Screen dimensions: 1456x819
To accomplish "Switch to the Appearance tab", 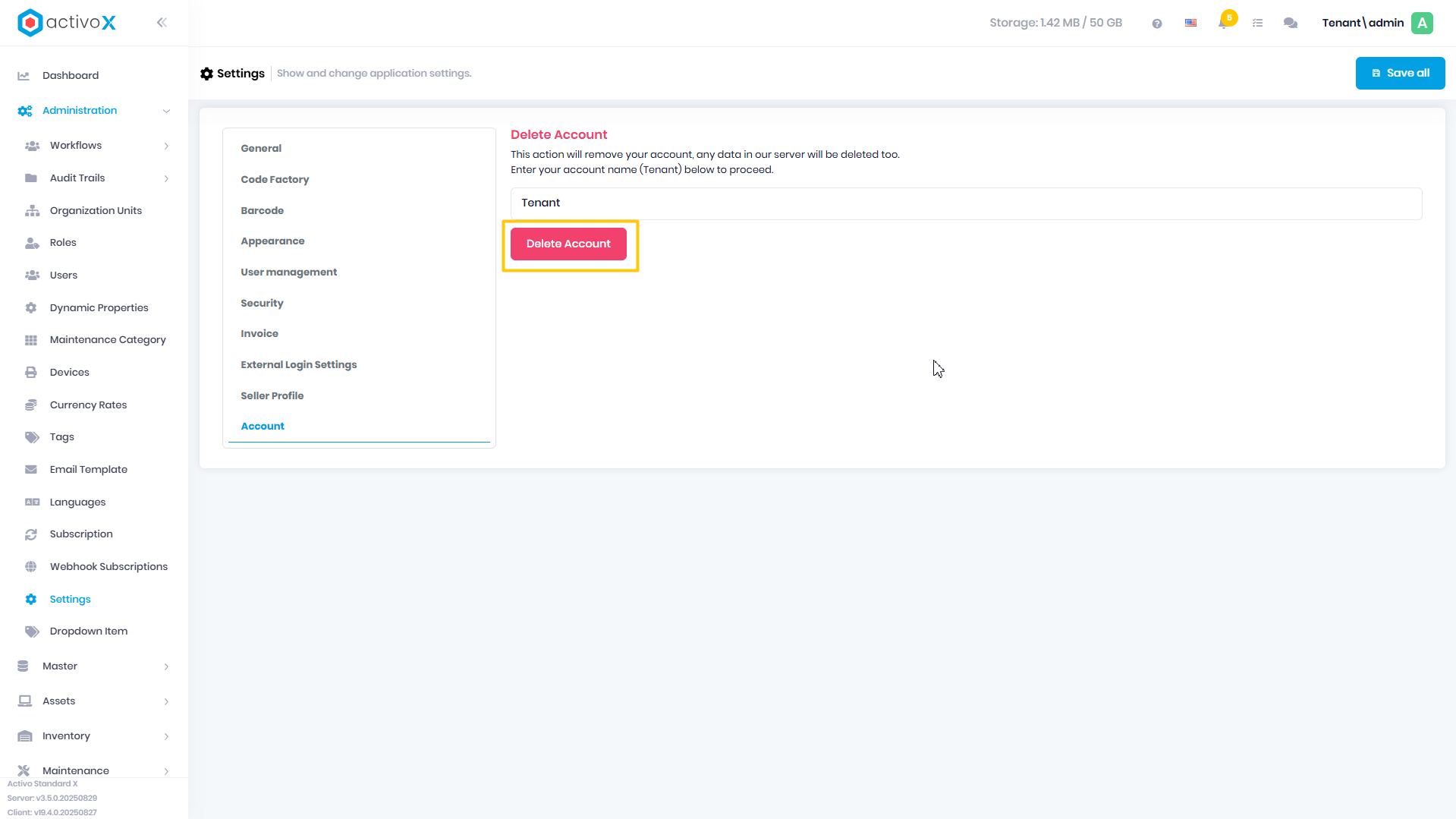I will point(359,241).
